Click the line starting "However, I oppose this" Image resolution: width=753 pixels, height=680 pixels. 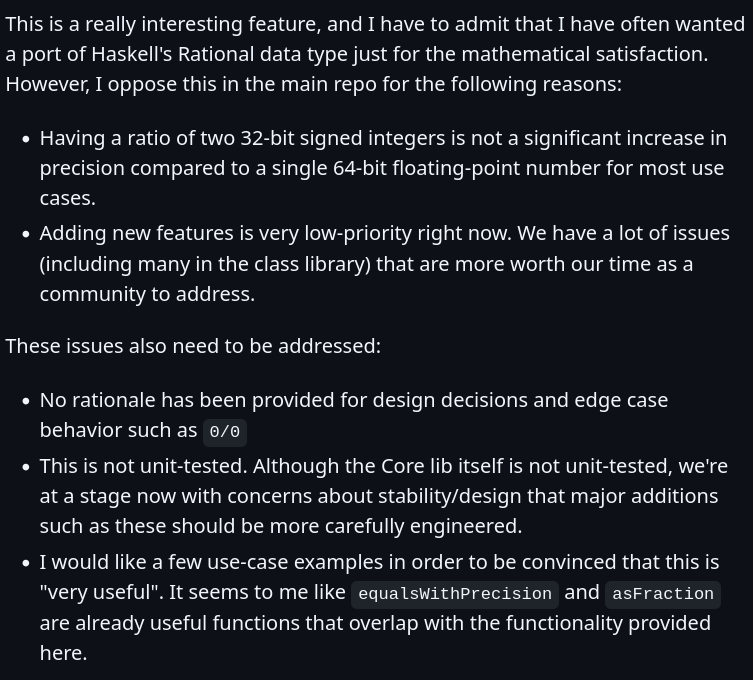coord(313,84)
